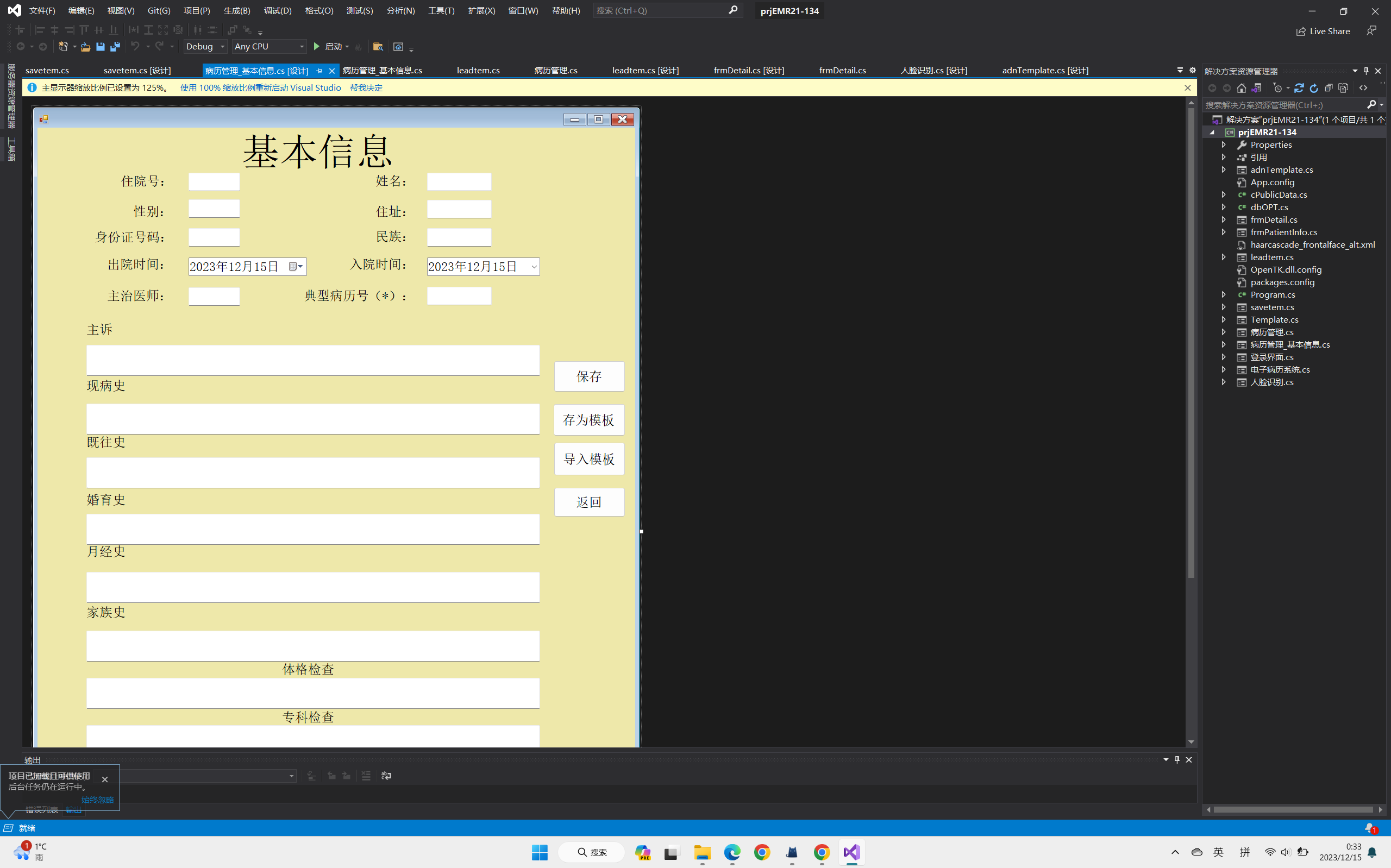Image resolution: width=1391 pixels, height=868 pixels.
Task: Click the notification bell in status bar
Action: (x=1370, y=828)
